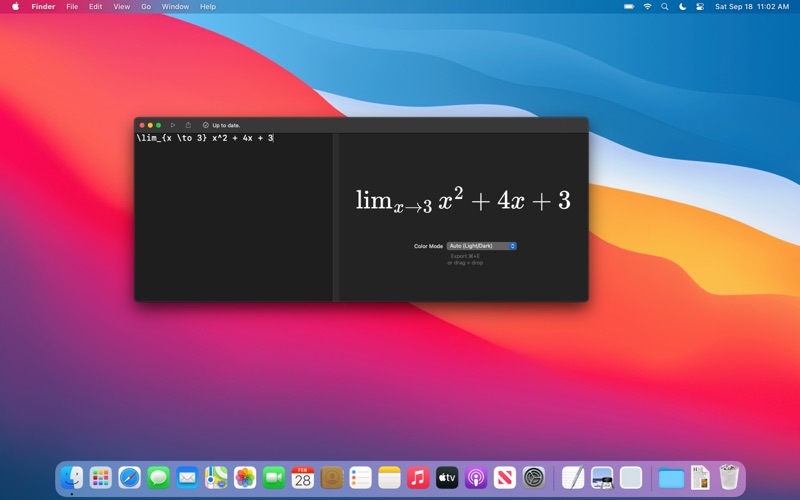The height and width of the screenshot is (500, 800).
Task: Open Music from the Dock
Action: pos(418,478)
